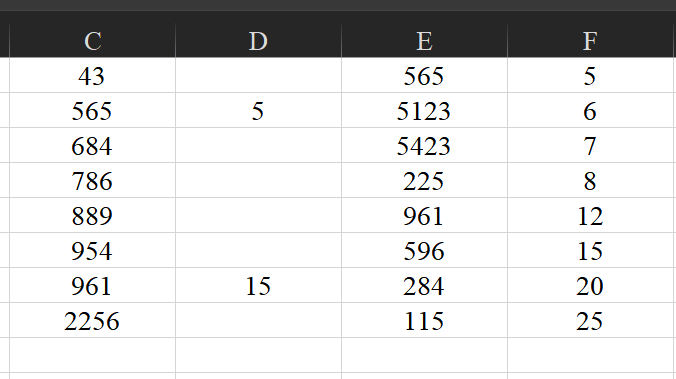Select the cell with value 115
Image resolution: width=676 pixels, height=379 pixels.
(x=424, y=320)
